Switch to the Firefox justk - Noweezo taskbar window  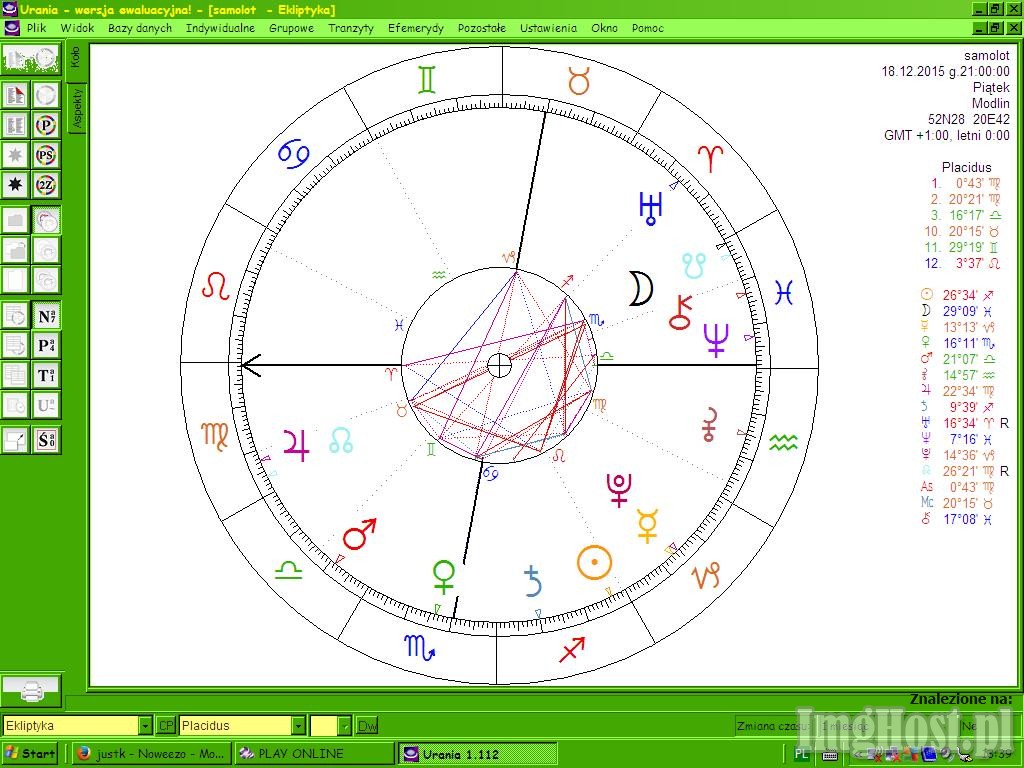point(151,754)
